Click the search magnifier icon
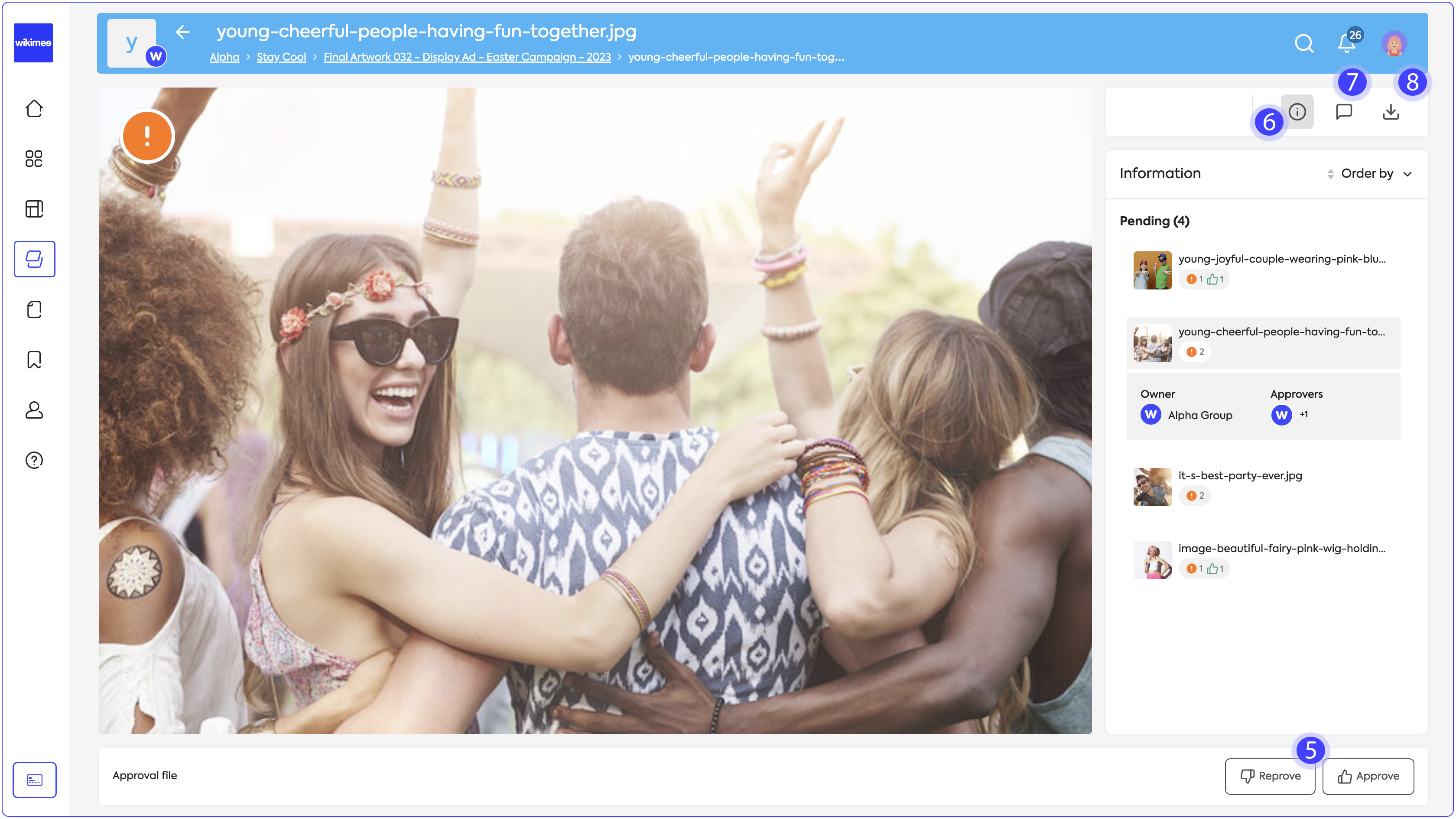 [x=1303, y=43]
